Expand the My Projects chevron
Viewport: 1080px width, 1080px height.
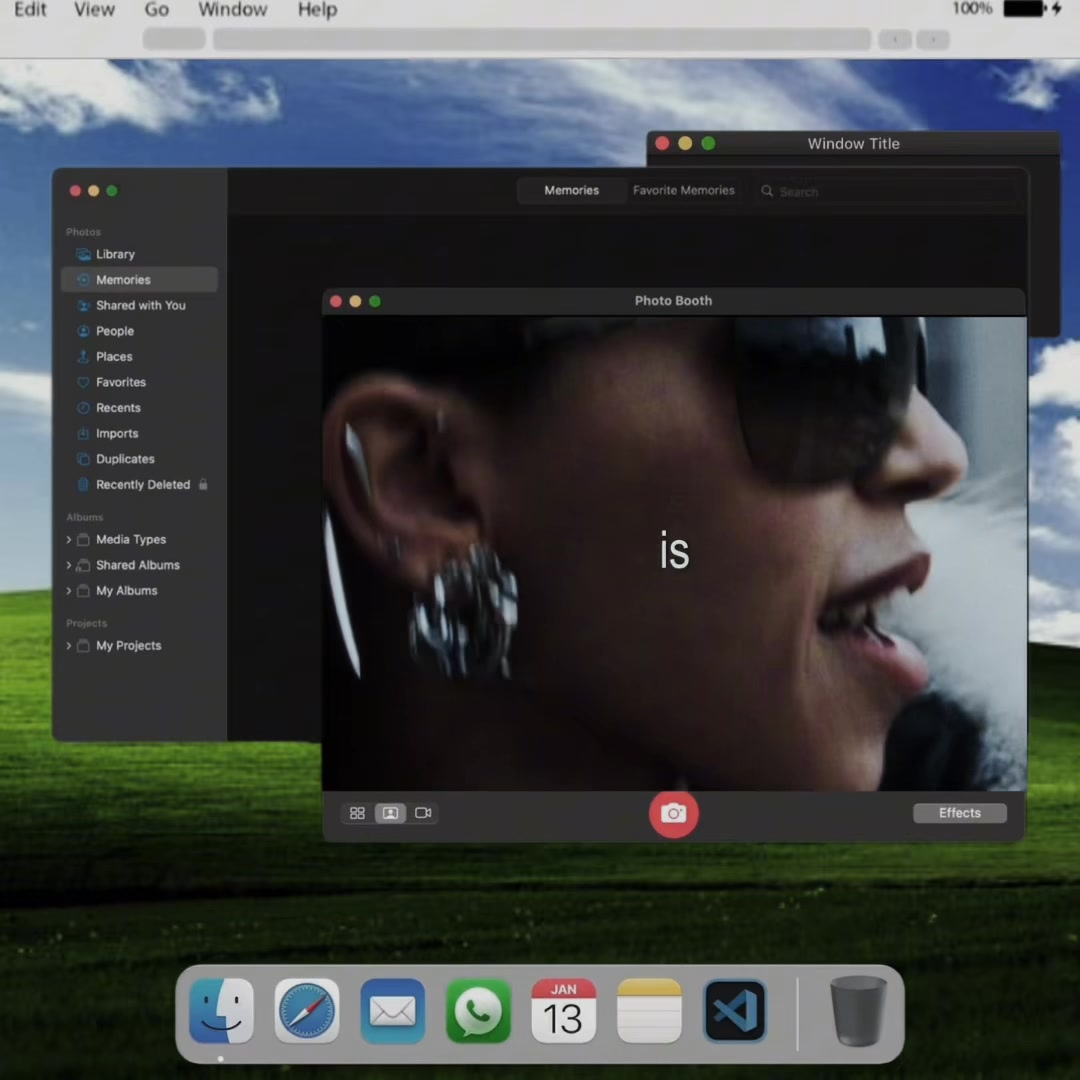tap(69, 645)
